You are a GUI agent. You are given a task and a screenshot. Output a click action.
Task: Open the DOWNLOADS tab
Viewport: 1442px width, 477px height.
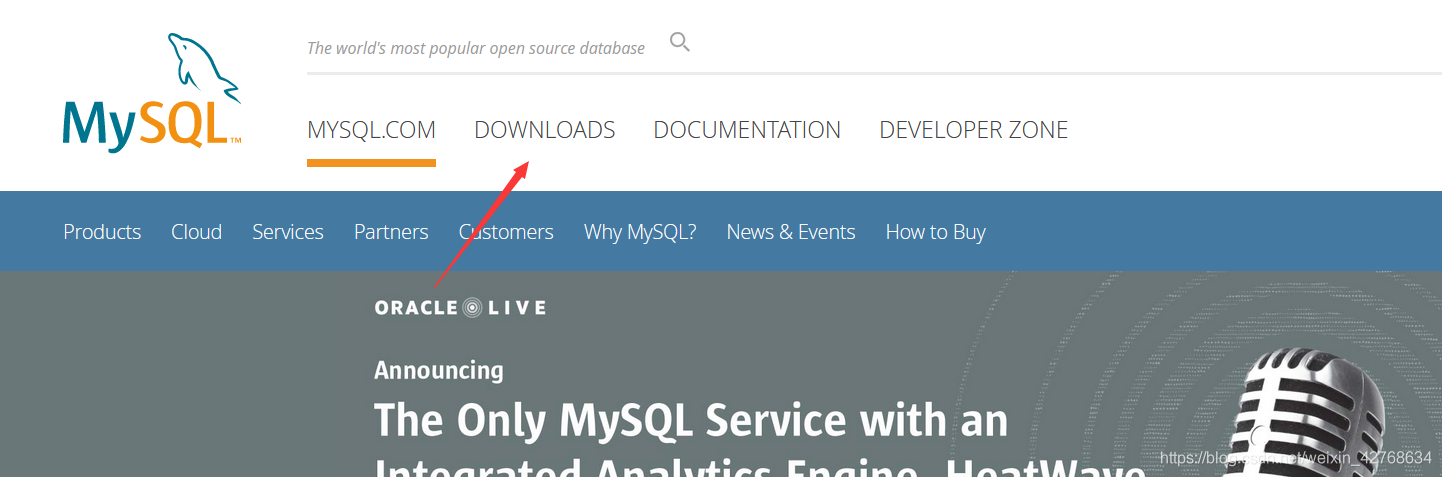click(545, 130)
